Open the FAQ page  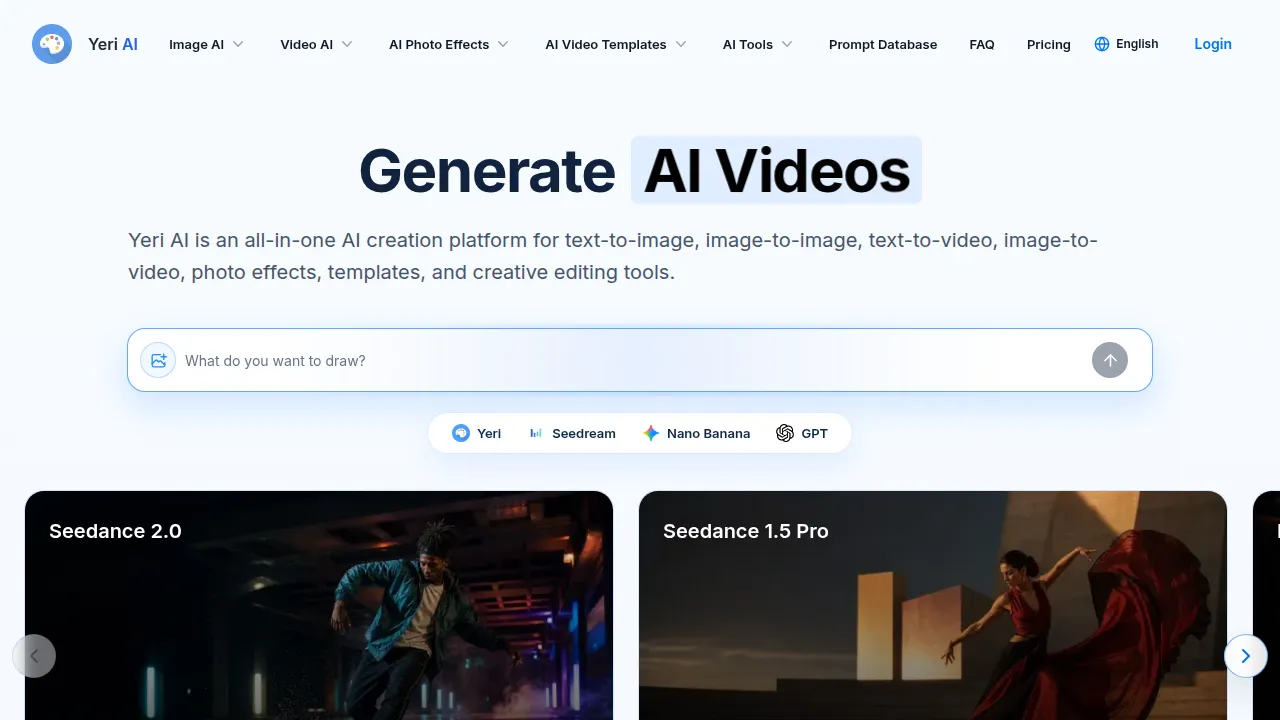click(982, 44)
